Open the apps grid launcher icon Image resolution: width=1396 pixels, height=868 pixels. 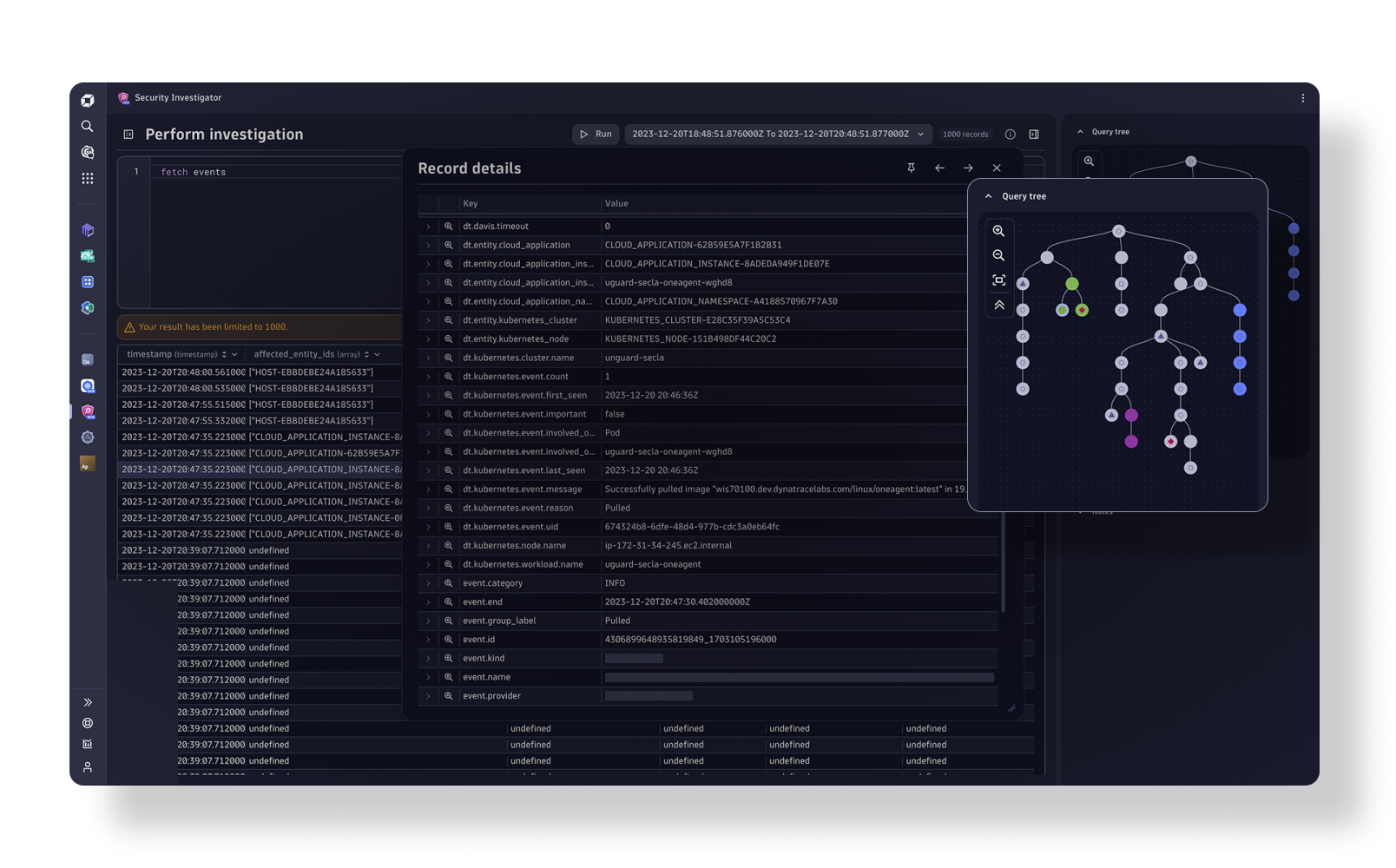(87, 178)
